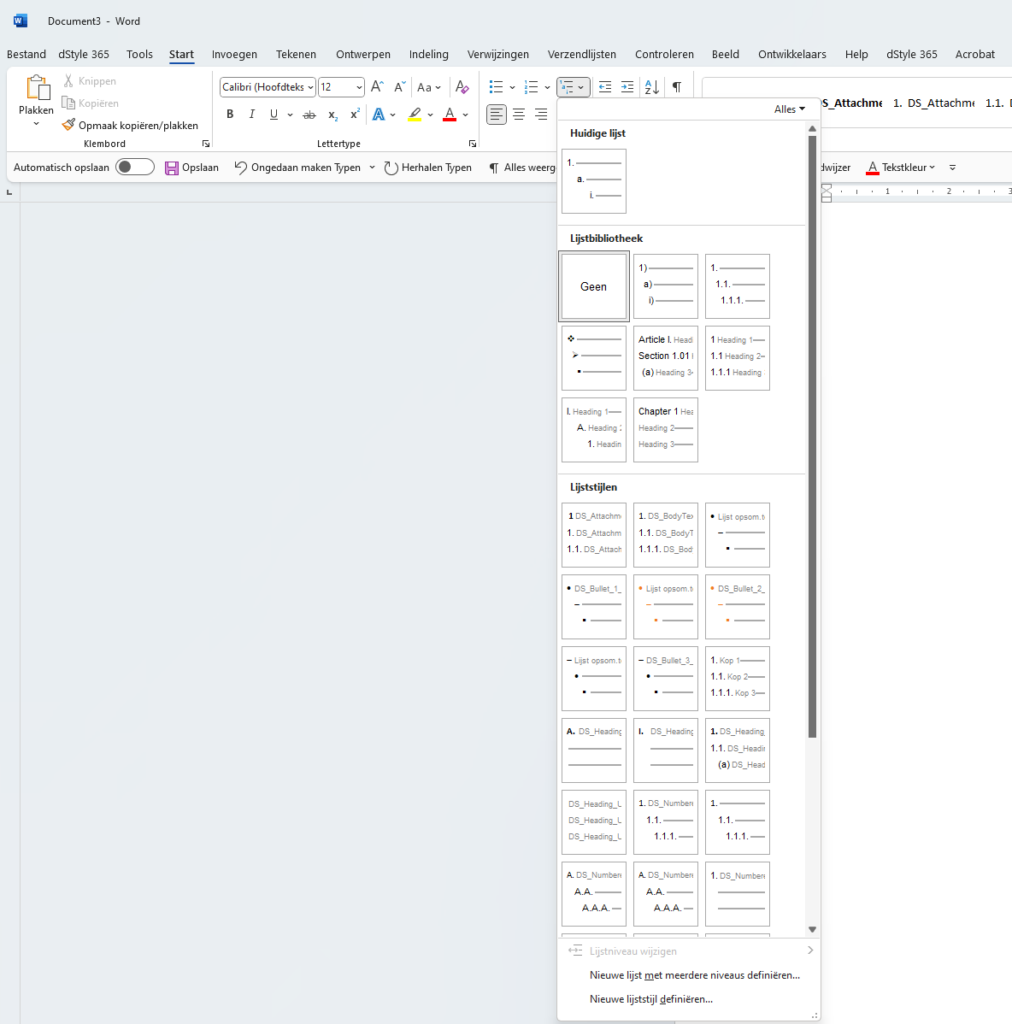Open the Lettertype dialog launcher
1012x1024 pixels.
pos(472,144)
